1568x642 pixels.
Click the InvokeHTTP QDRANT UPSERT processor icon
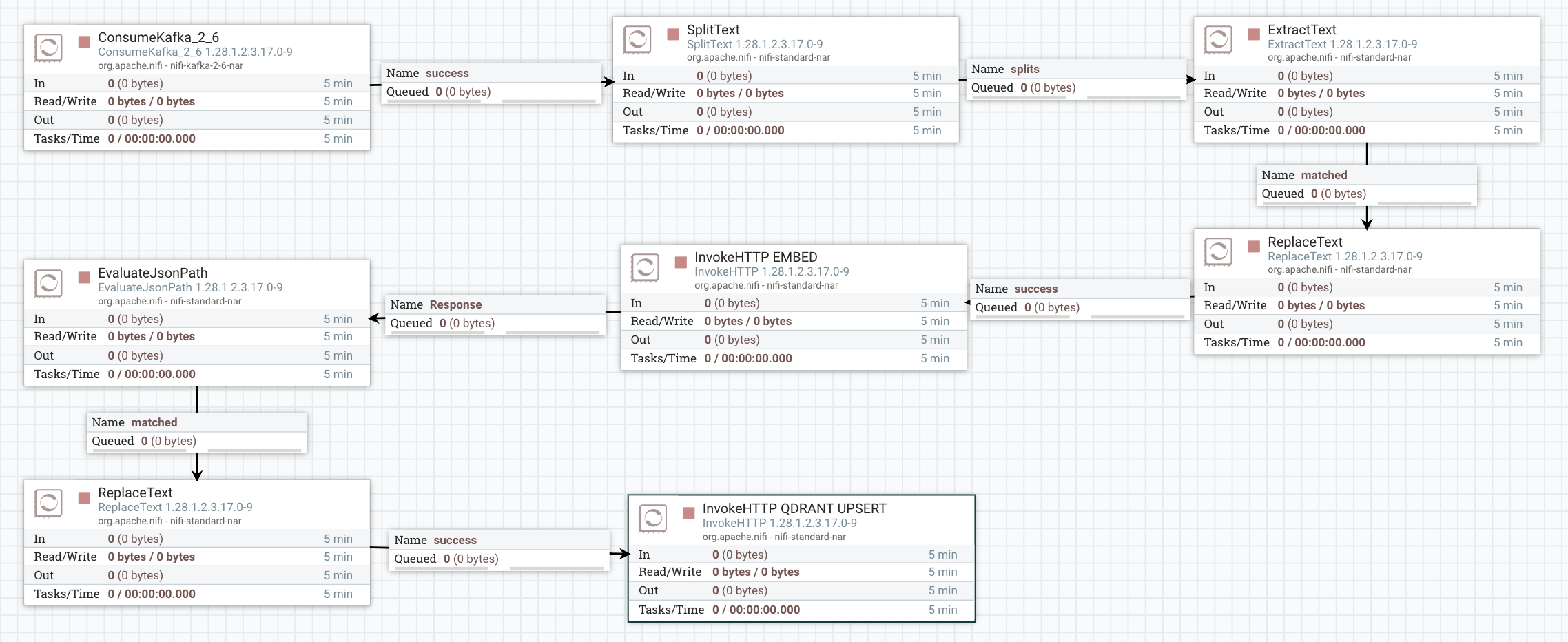click(x=652, y=519)
